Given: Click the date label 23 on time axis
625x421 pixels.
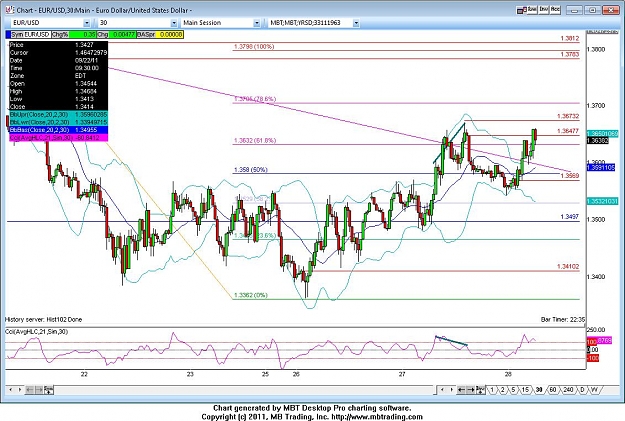Looking at the screenshot, I should pyautogui.click(x=190, y=374).
